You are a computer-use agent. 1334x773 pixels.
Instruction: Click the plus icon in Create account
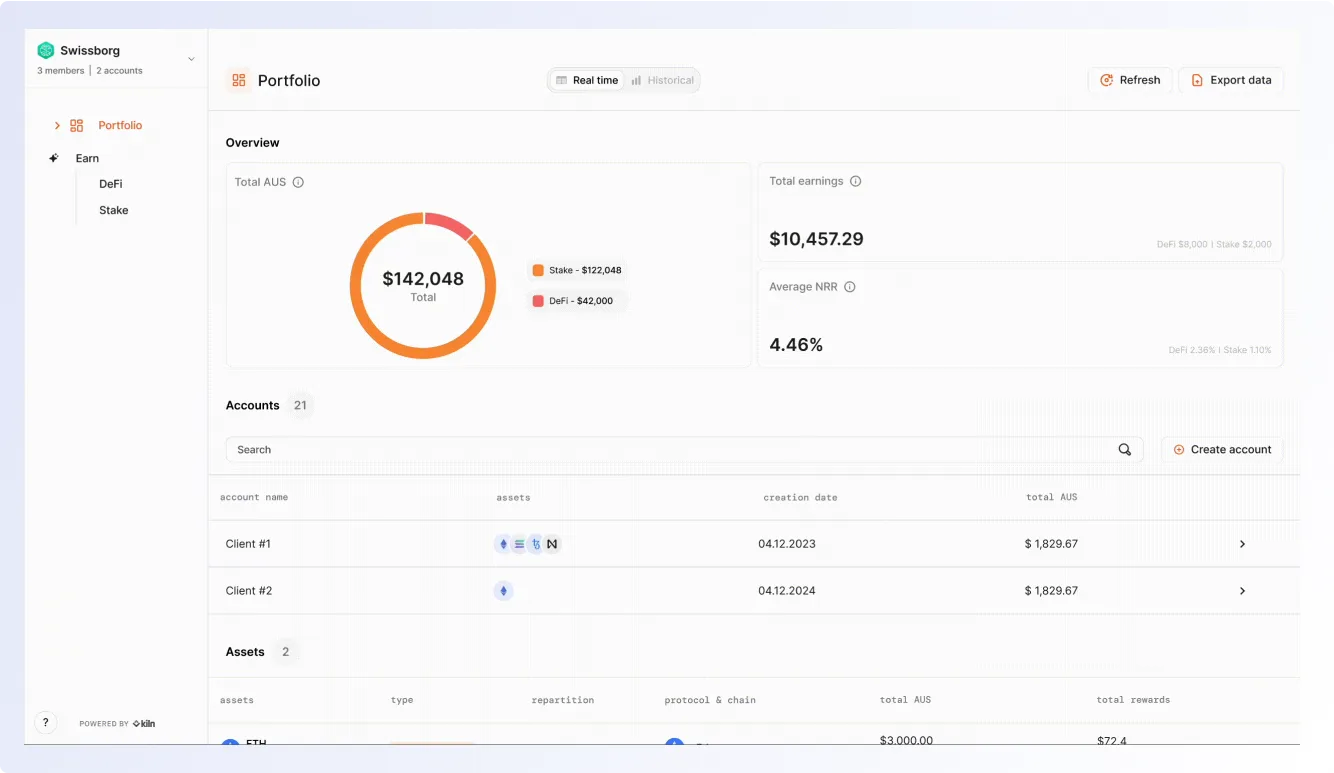[x=1179, y=450]
